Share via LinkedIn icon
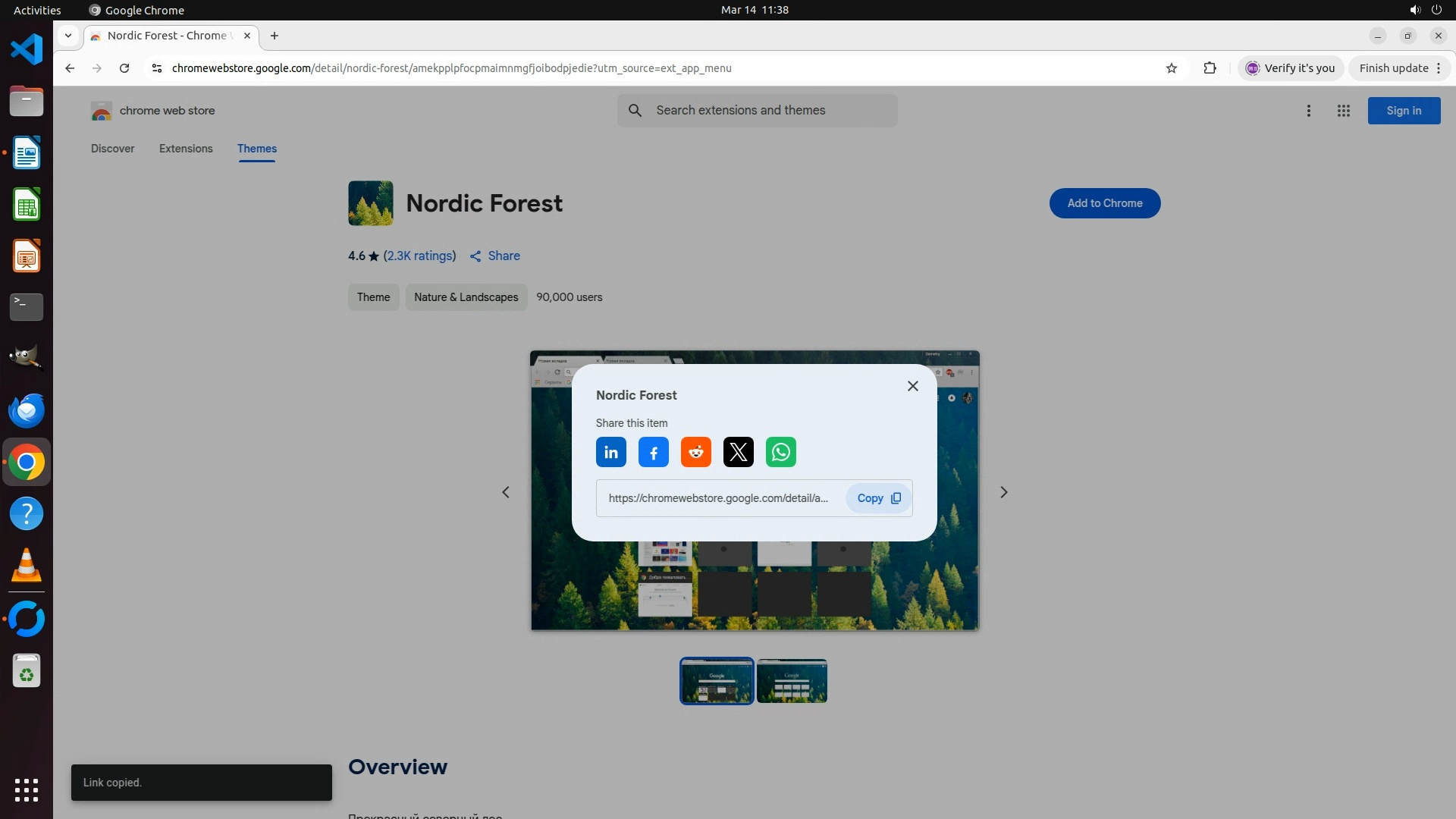Image resolution: width=1456 pixels, height=819 pixels. pos(610,453)
